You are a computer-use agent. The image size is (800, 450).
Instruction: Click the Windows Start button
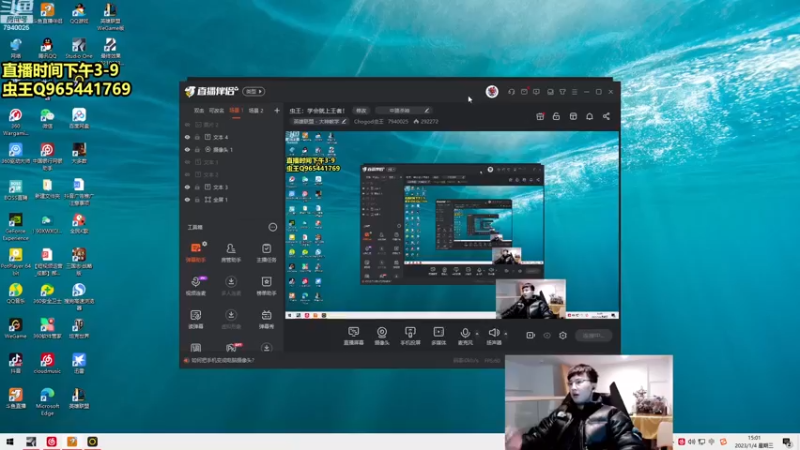10,442
